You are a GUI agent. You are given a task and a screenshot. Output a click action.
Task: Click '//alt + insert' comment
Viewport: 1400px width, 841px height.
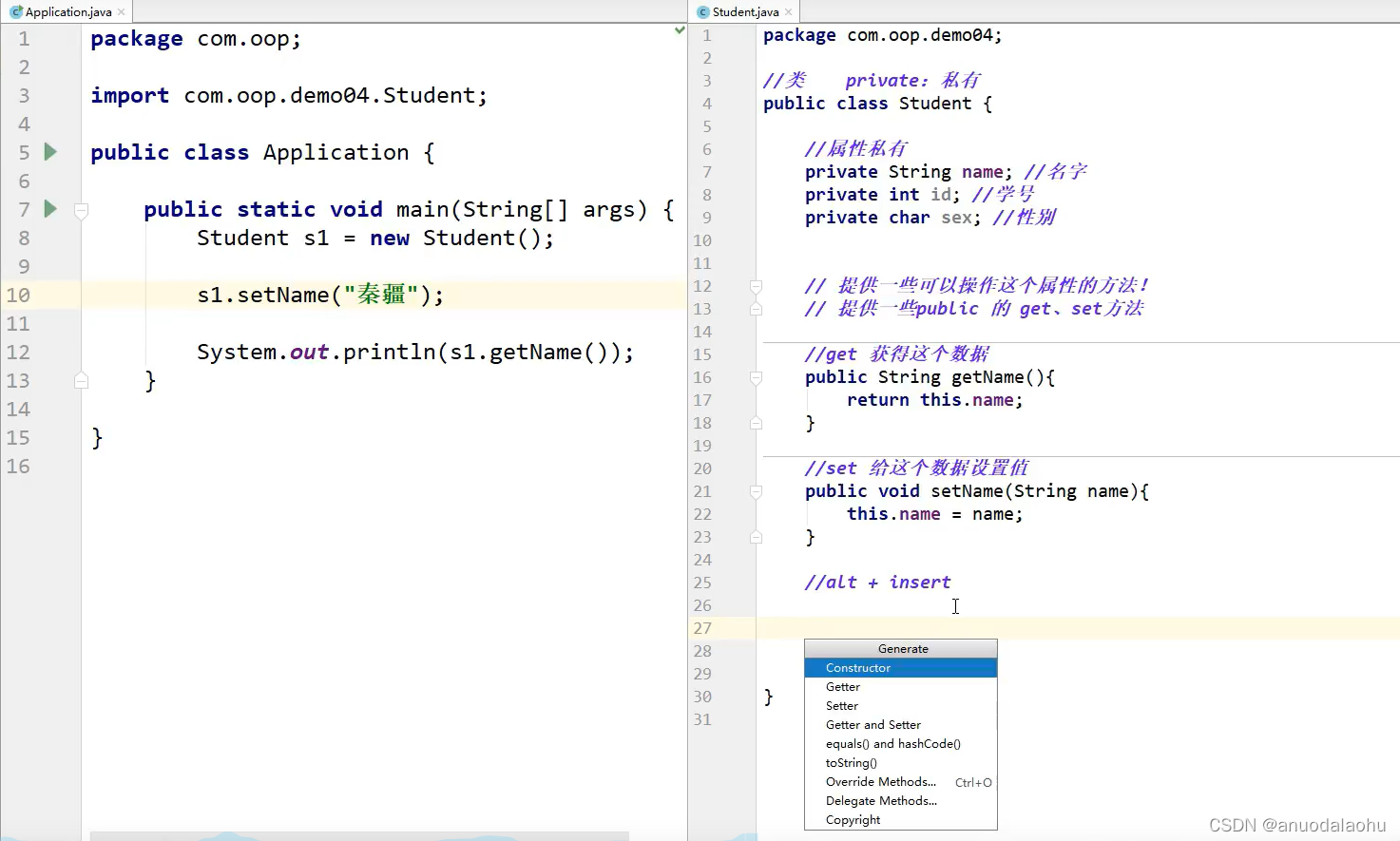coord(877,583)
